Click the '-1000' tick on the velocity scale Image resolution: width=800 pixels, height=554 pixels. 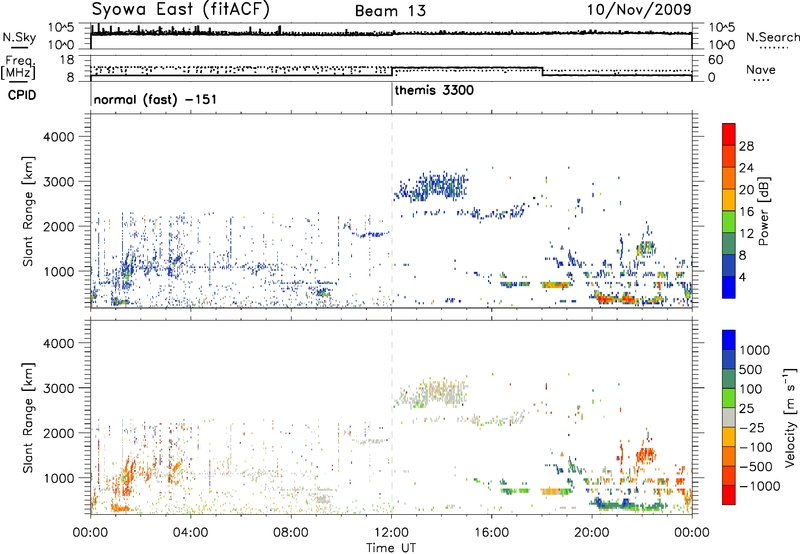tap(760, 486)
